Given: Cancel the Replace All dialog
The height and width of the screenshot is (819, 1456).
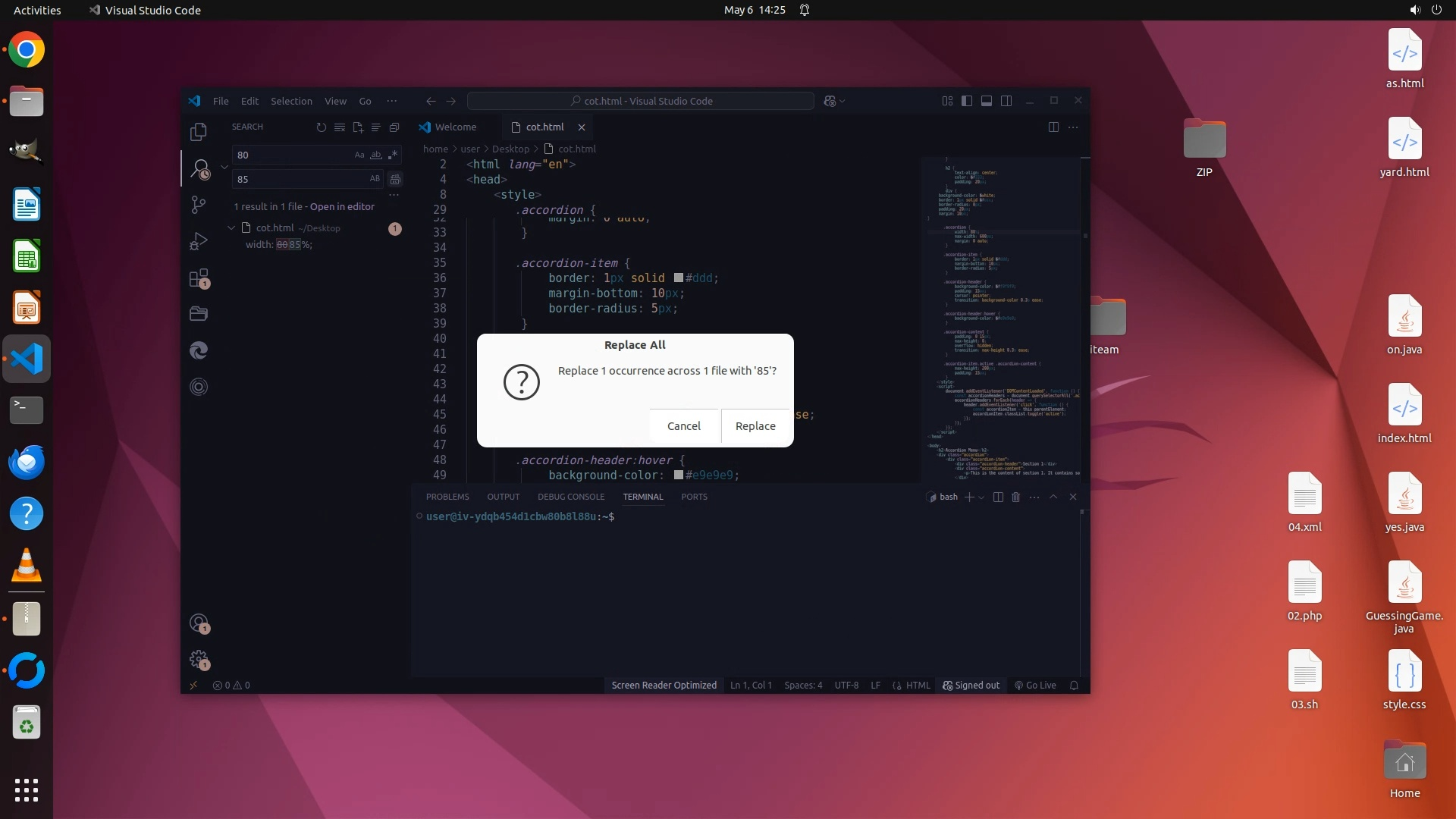Looking at the screenshot, I should pyautogui.click(x=683, y=426).
